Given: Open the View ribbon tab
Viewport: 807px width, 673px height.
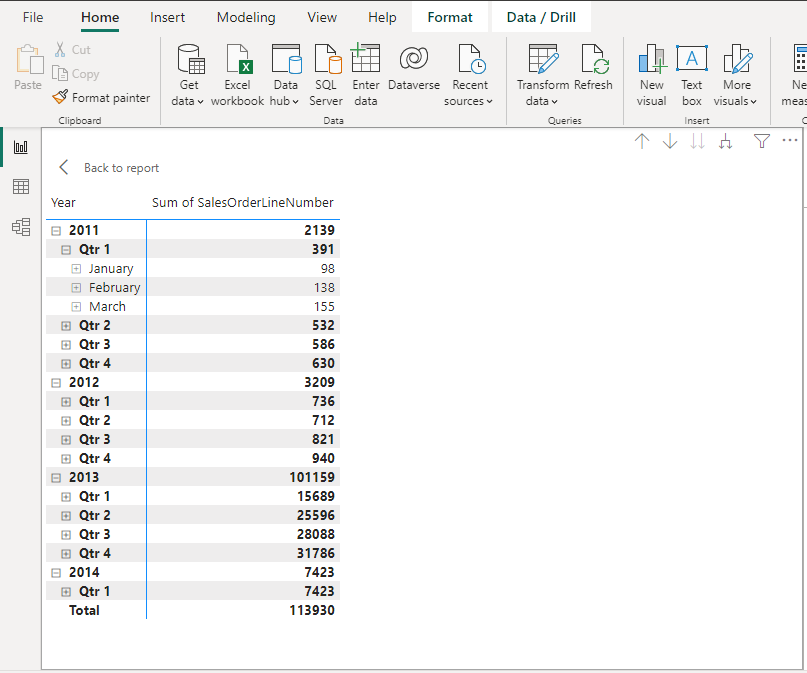Looking at the screenshot, I should pyautogui.click(x=322, y=17).
